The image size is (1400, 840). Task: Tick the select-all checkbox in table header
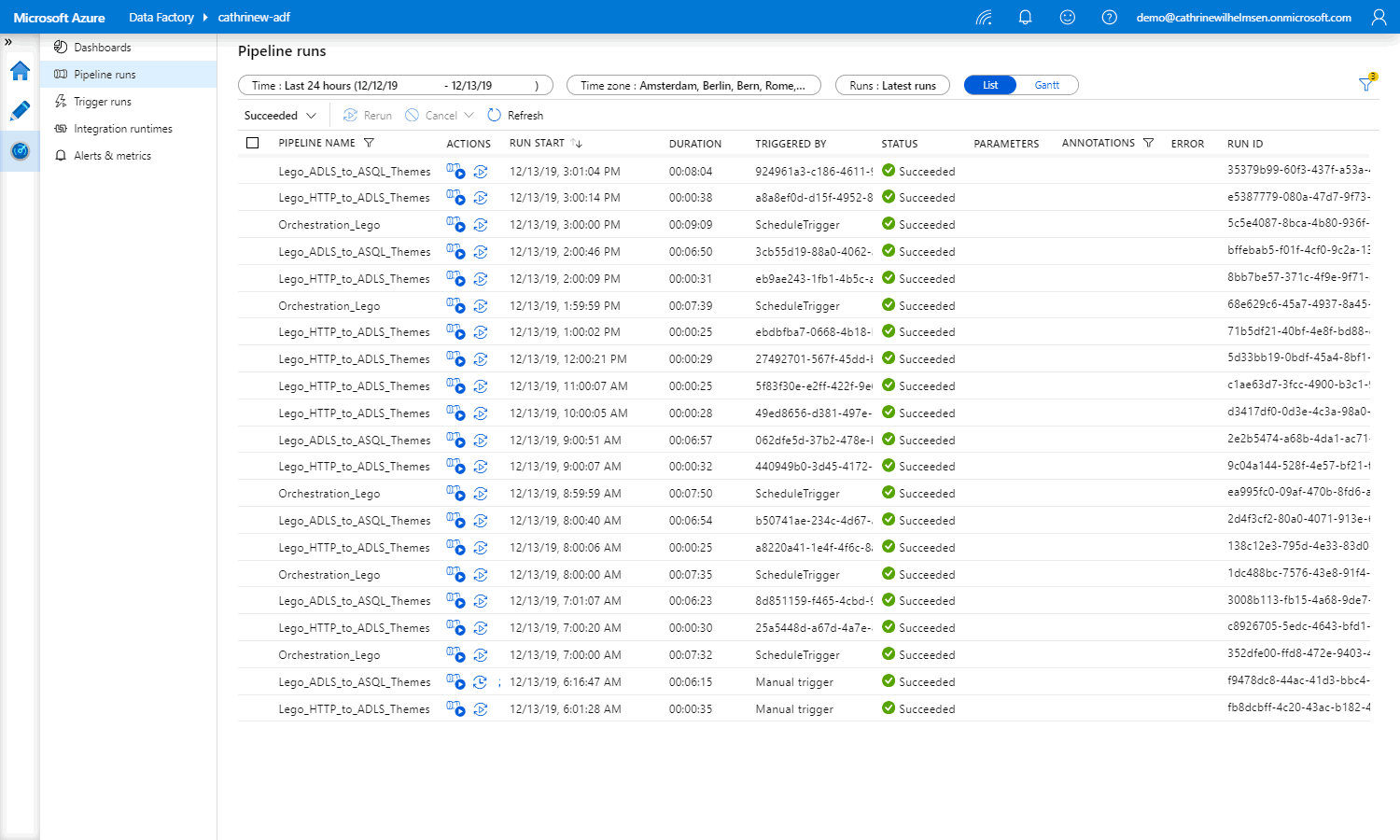253,143
